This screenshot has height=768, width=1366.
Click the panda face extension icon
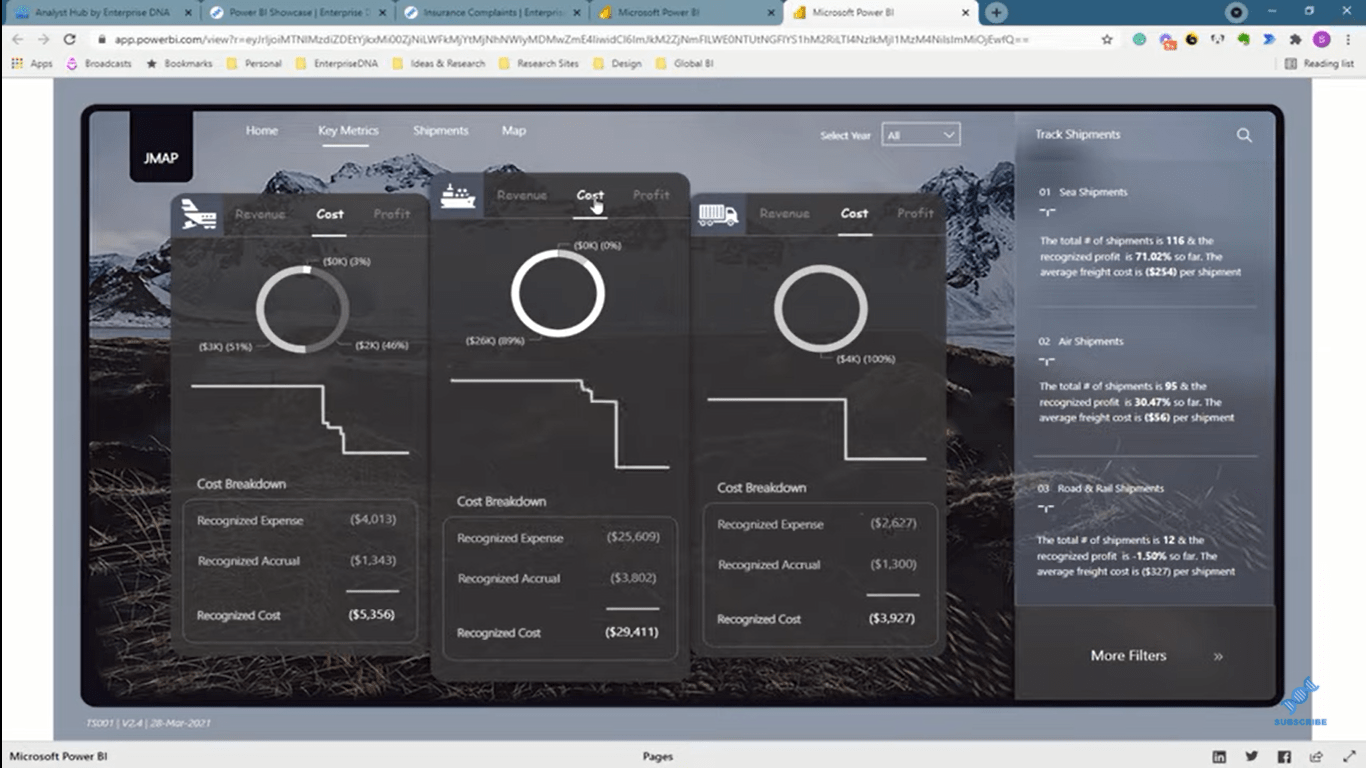click(x=1217, y=39)
